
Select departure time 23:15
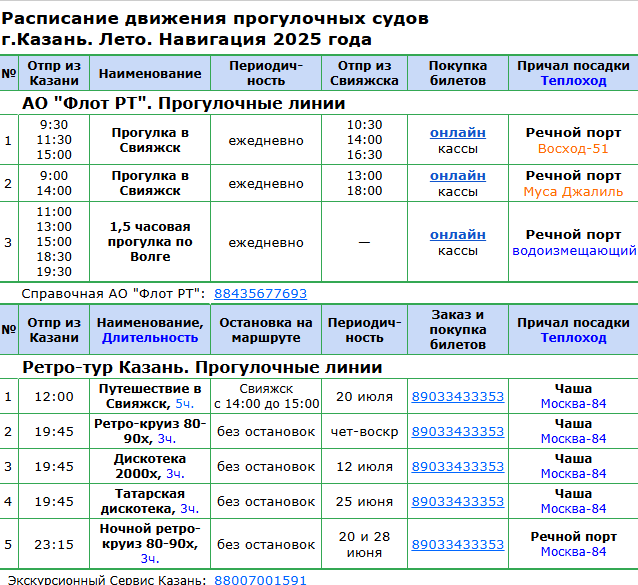point(54,545)
